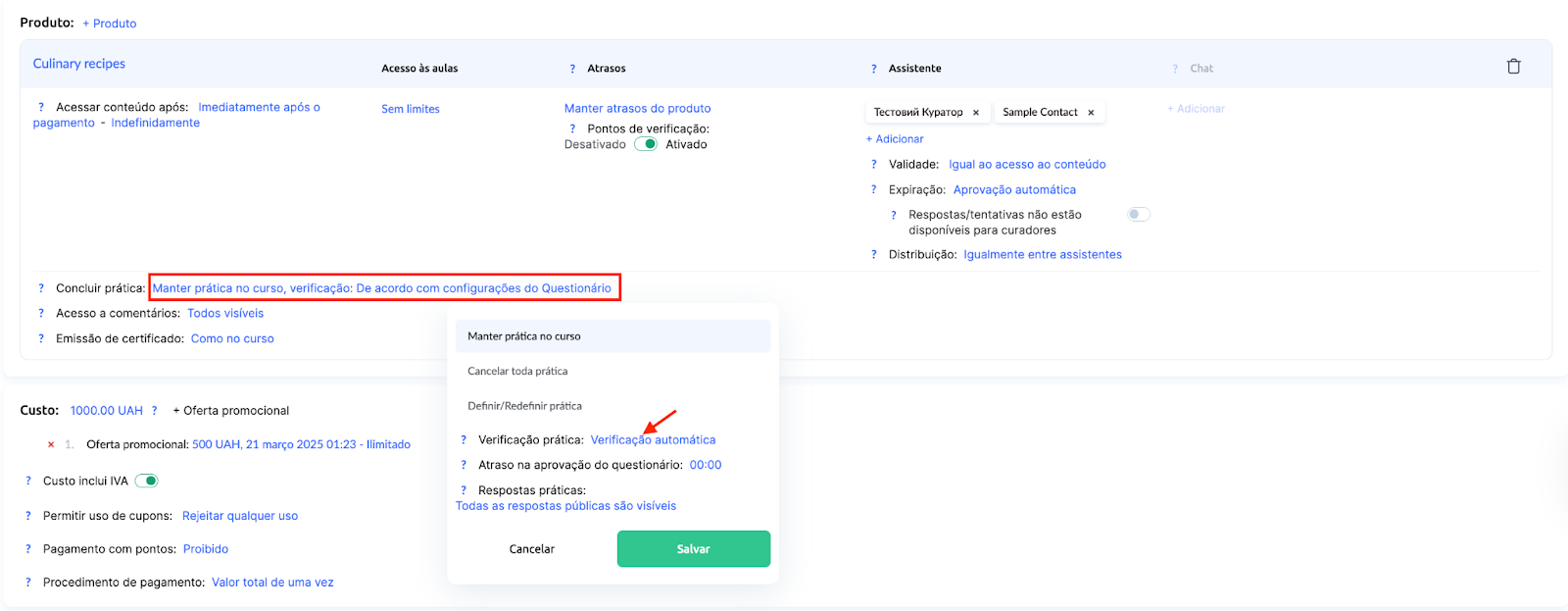
Task: Click Cancelar in the practice popup
Action: [531, 549]
